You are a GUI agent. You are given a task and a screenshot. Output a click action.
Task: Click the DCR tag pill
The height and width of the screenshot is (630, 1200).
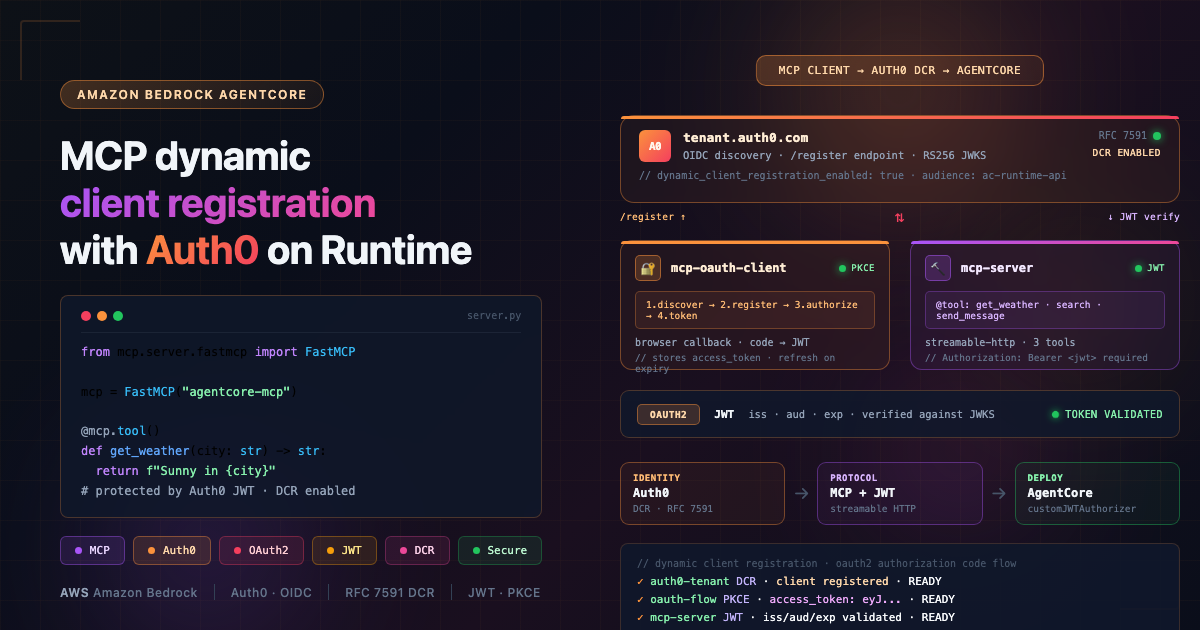[417, 550]
